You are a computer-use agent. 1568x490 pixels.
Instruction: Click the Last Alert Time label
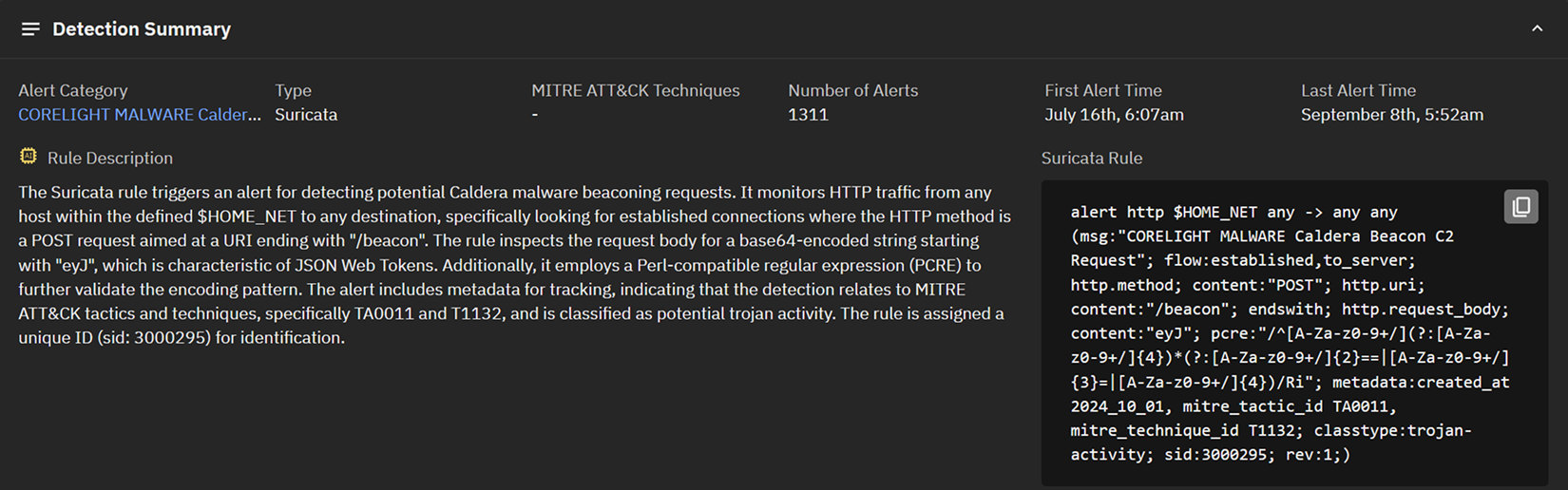[x=1358, y=90]
